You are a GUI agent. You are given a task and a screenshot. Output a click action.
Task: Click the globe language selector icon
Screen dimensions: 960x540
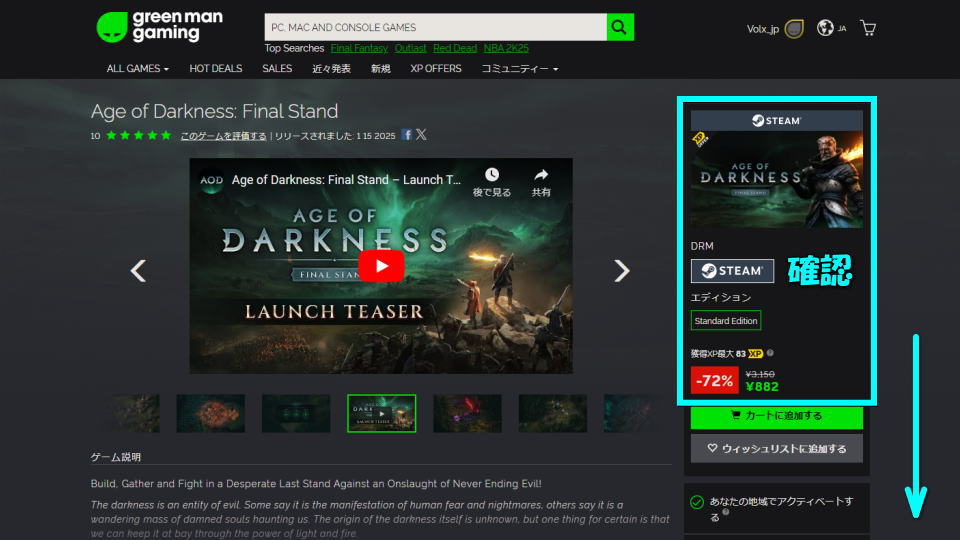point(825,28)
